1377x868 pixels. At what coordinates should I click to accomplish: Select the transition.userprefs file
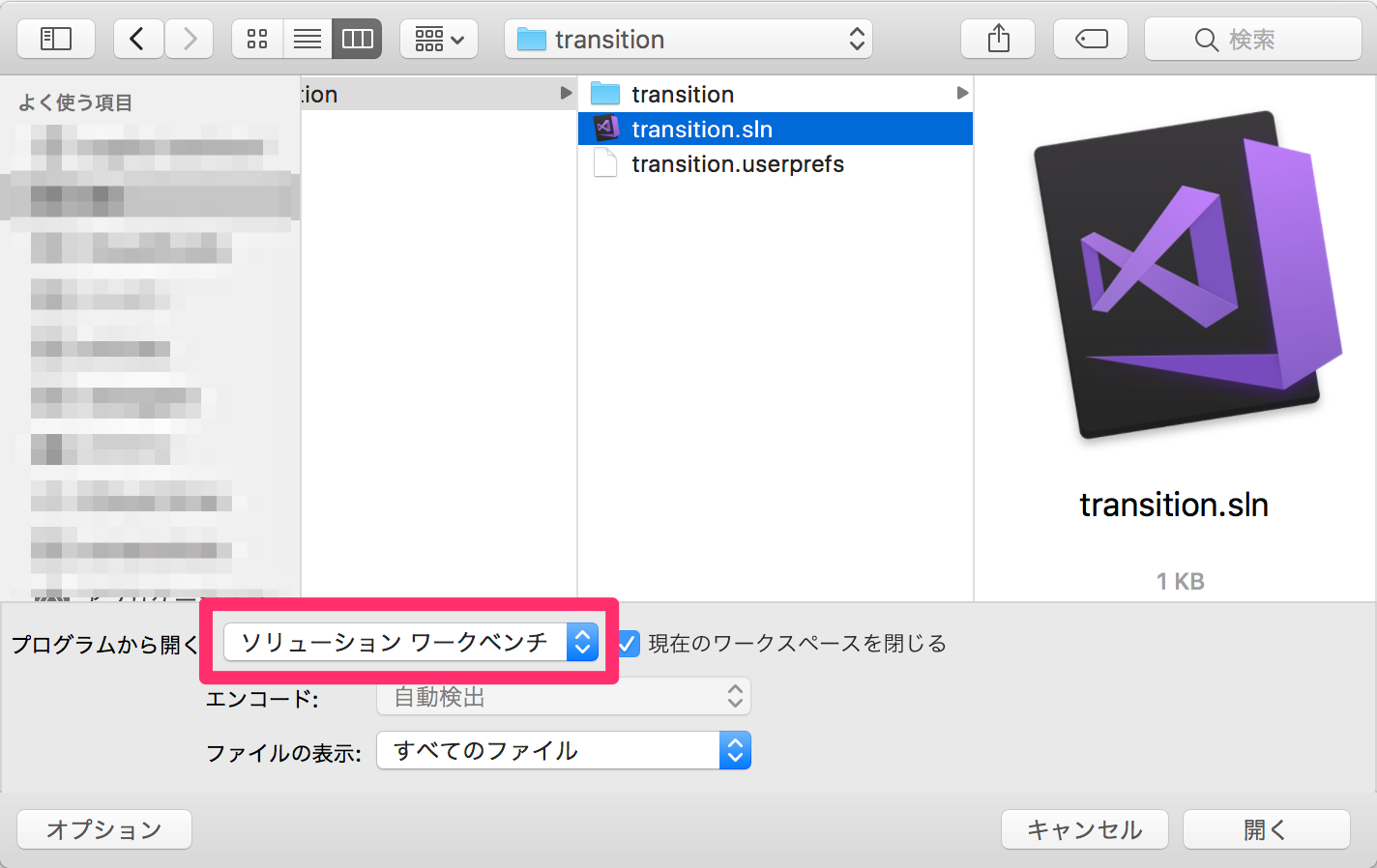(x=776, y=163)
